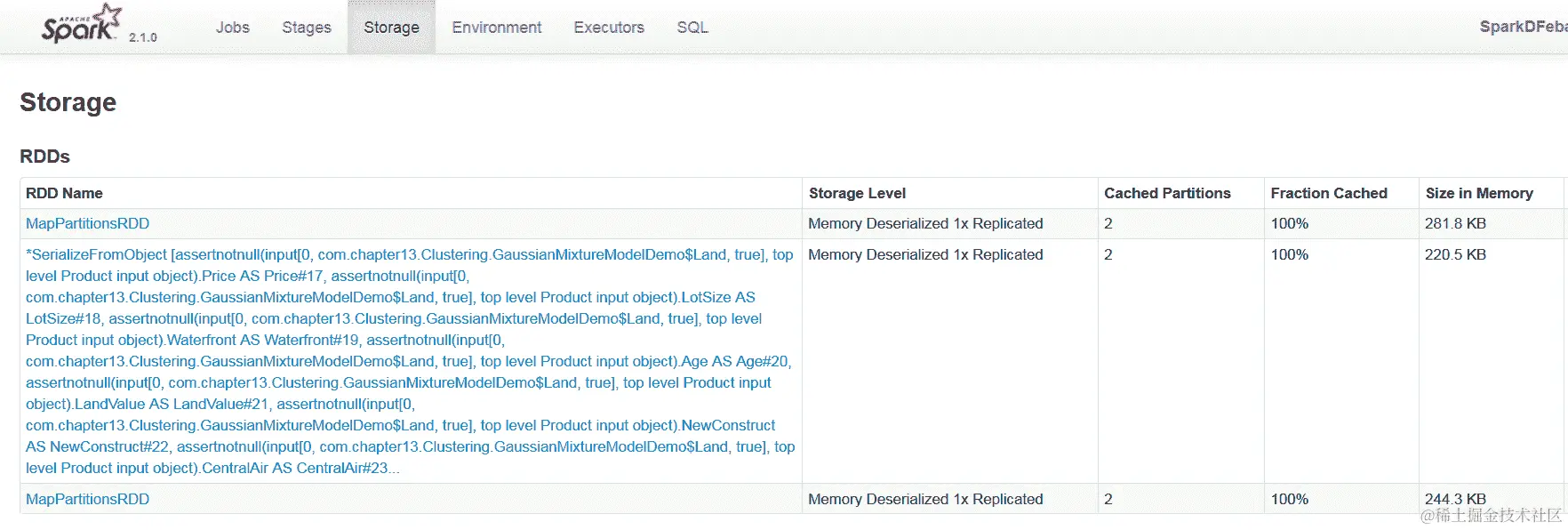The width and height of the screenshot is (1568, 530).
Task: Click the Storage page heading
Action: click(x=68, y=102)
